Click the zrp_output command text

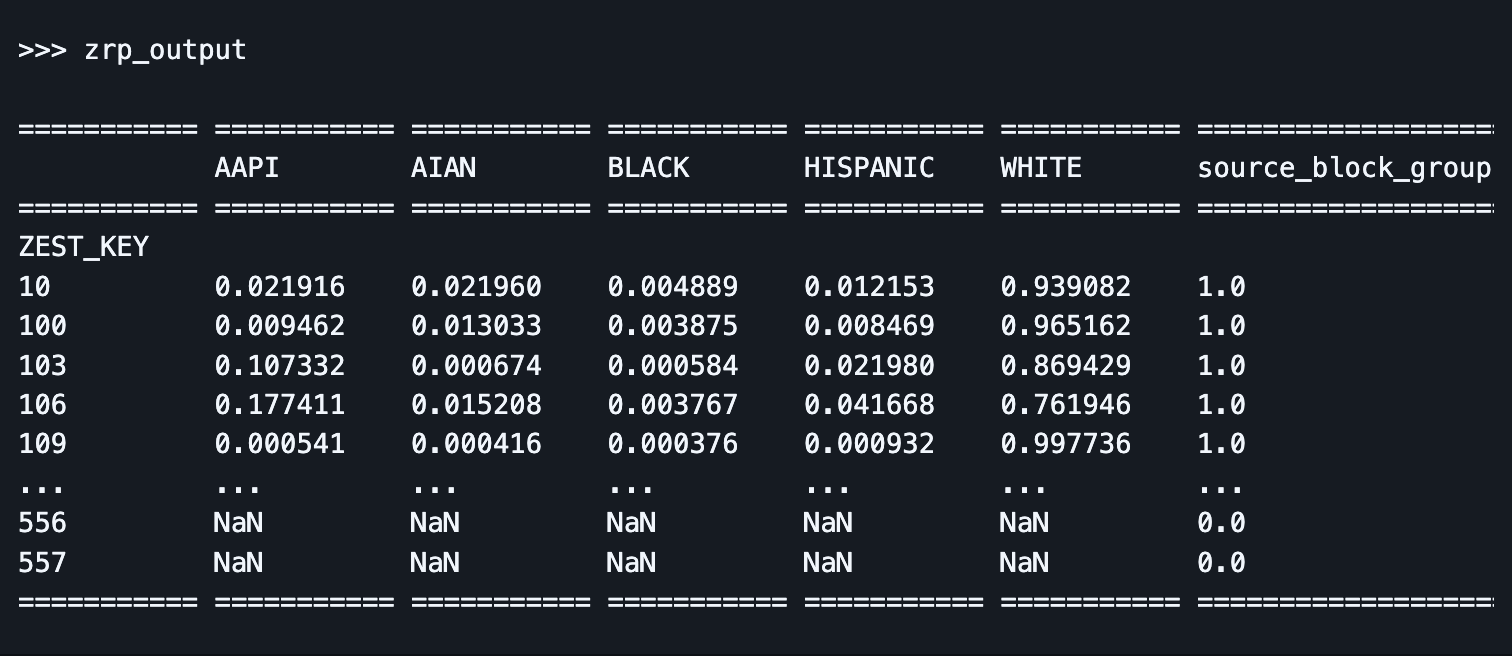pos(165,50)
